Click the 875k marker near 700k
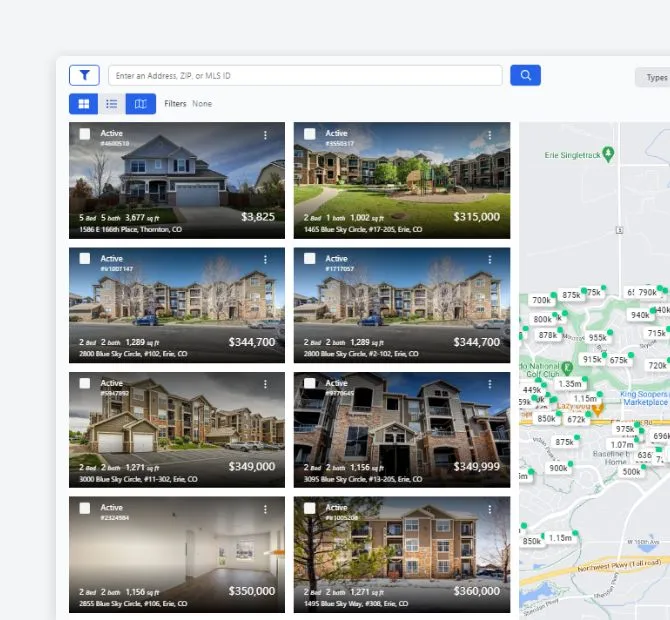 tap(571, 295)
